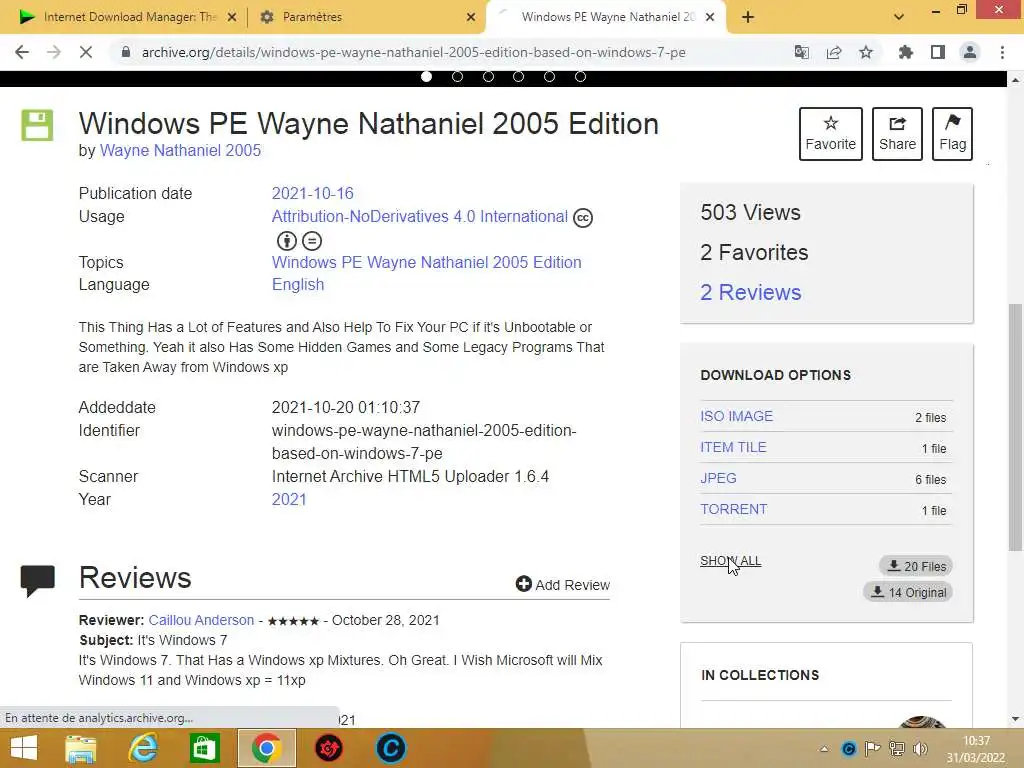
Task: Click the CC attribution person icon
Action: point(287,241)
